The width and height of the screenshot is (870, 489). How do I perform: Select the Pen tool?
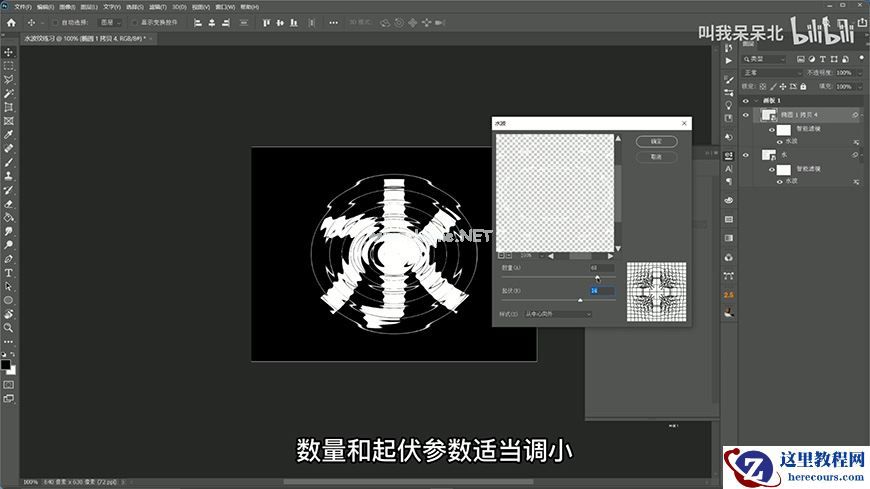[8, 259]
